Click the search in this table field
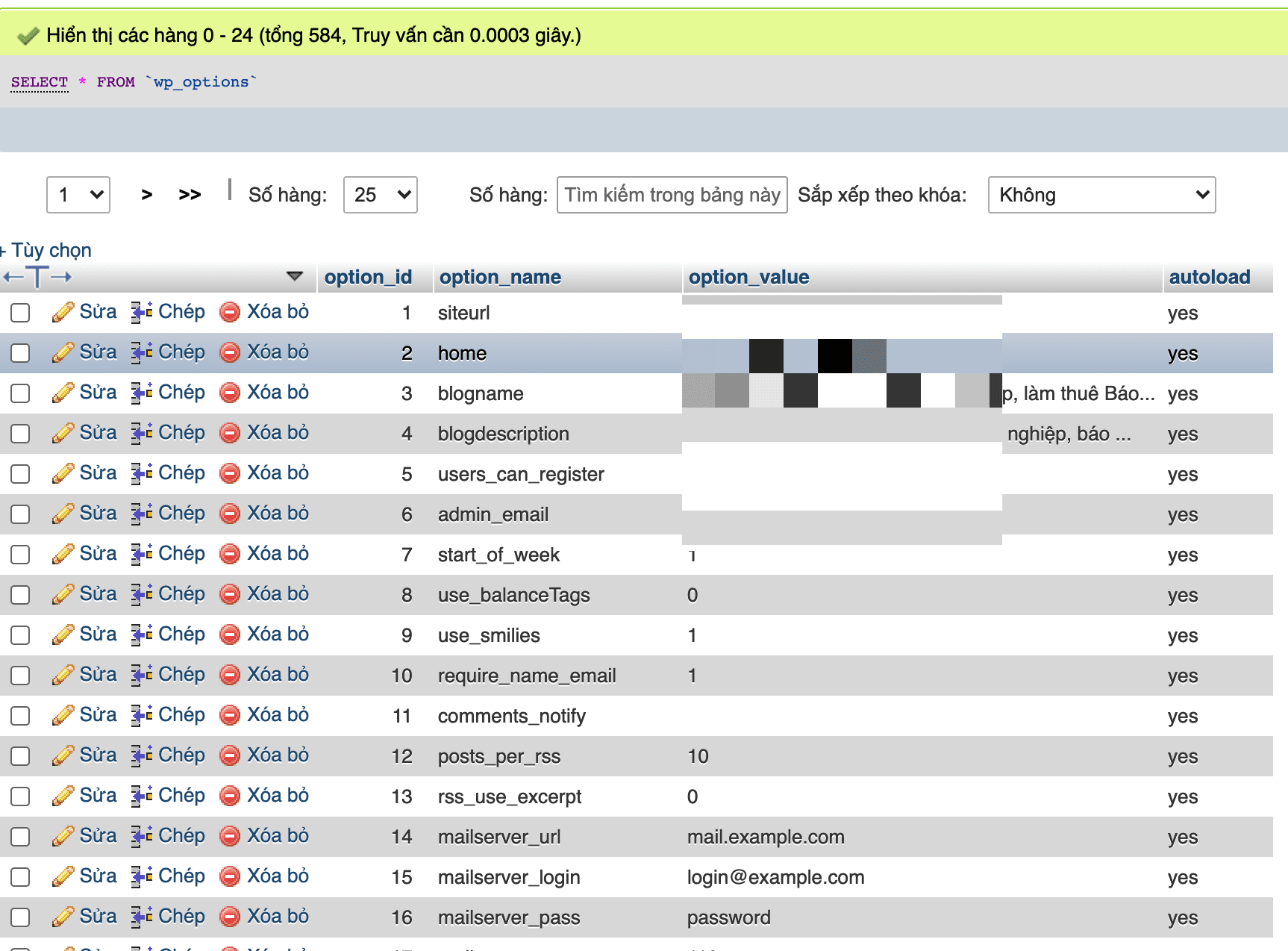Viewport: 1288px width, 951px height. 672,195
